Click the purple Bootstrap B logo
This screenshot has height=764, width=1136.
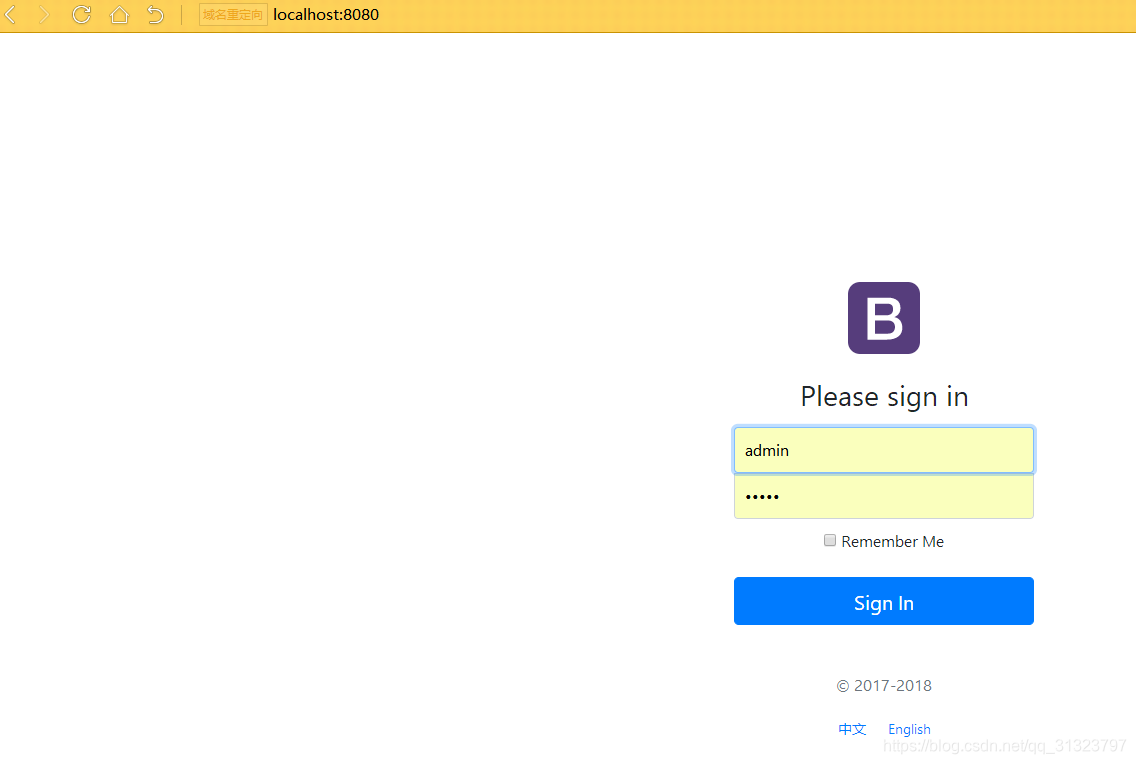click(x=884, y=318)
